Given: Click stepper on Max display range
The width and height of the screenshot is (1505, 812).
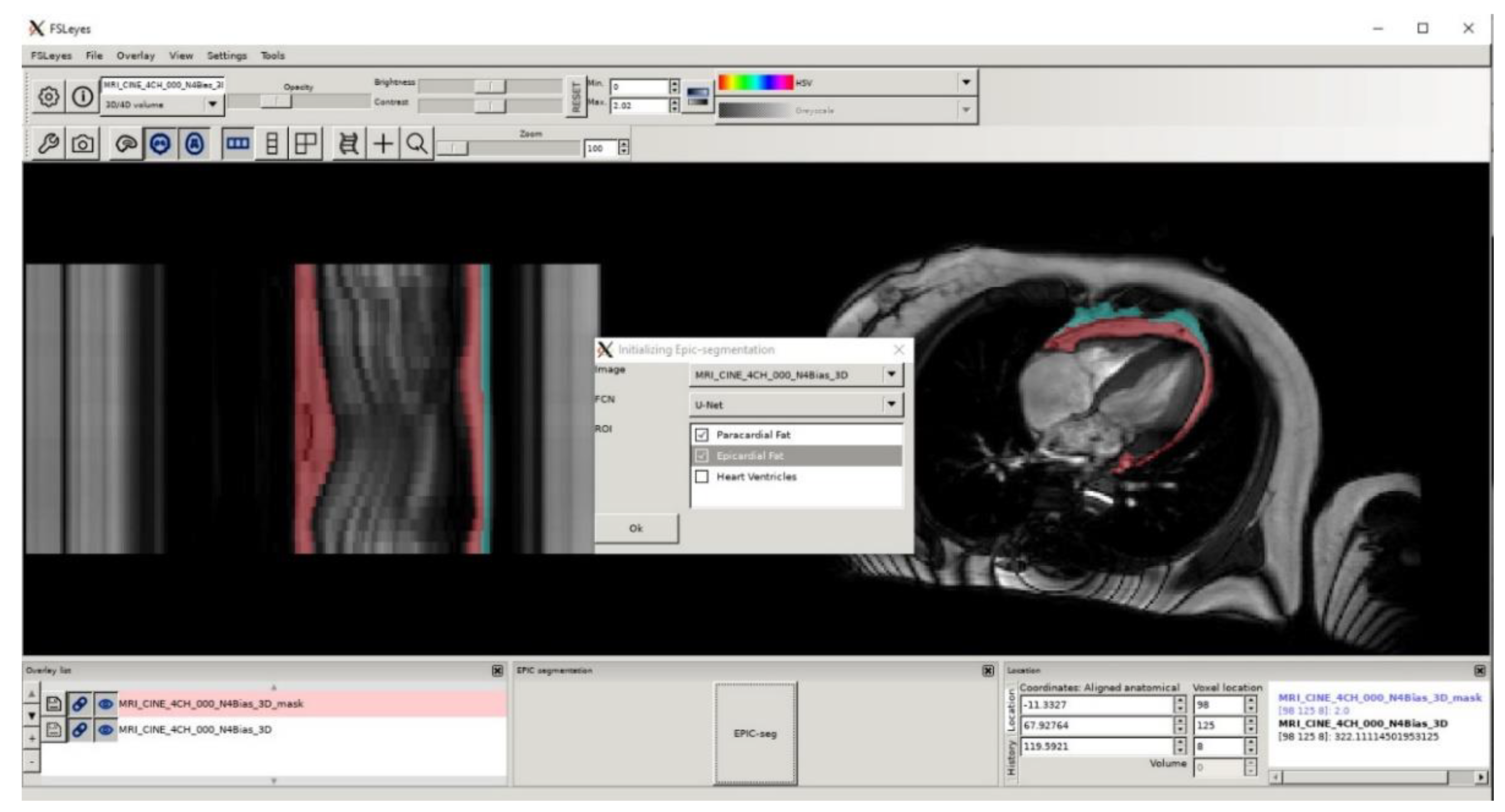Looking at the screenshot, I should pyautogui.click(x=674, y=106).
